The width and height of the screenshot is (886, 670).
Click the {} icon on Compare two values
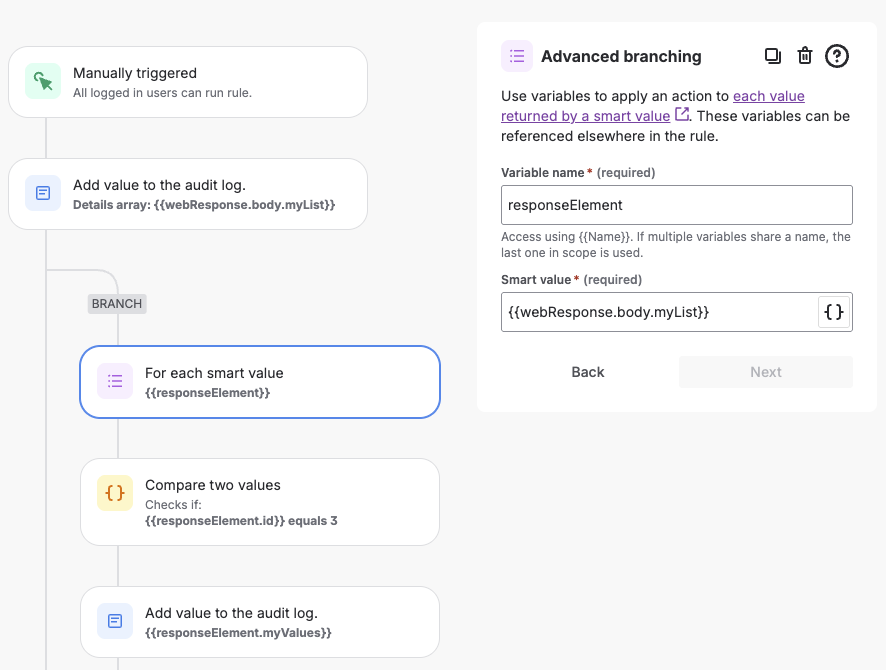click(114, 493)
